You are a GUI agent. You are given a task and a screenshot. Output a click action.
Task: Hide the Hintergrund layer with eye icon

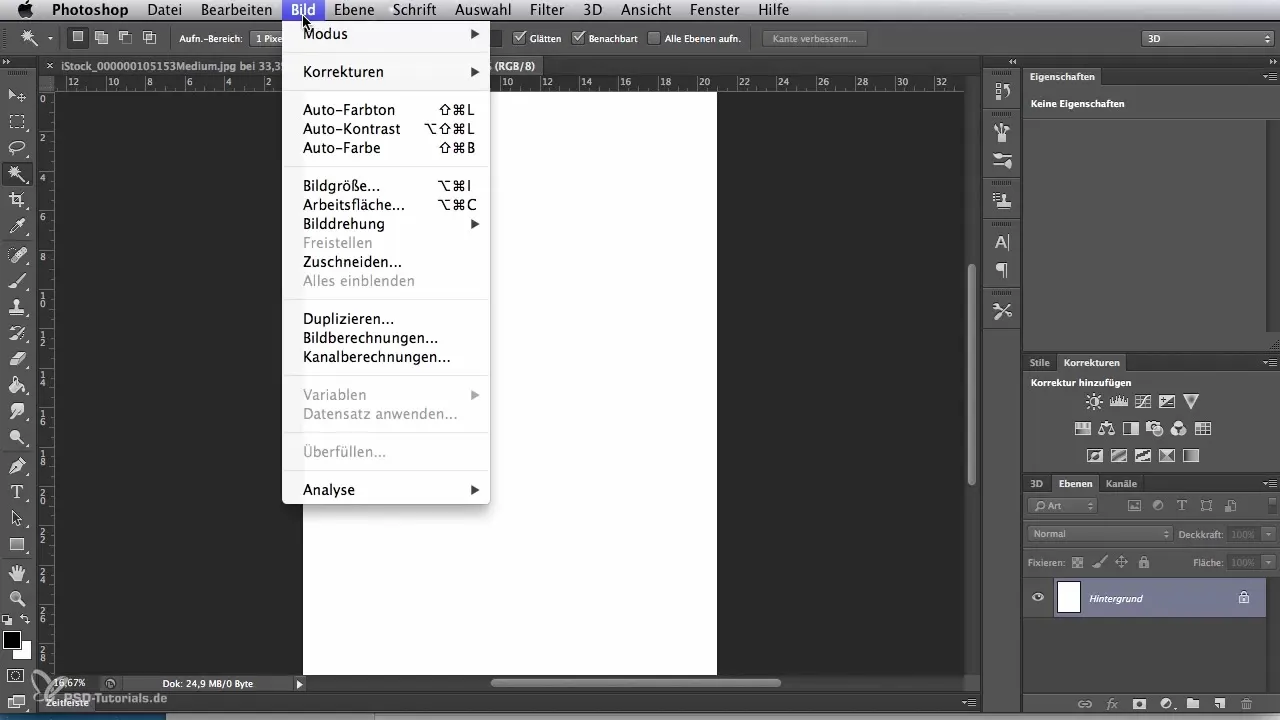point(1038,598)
